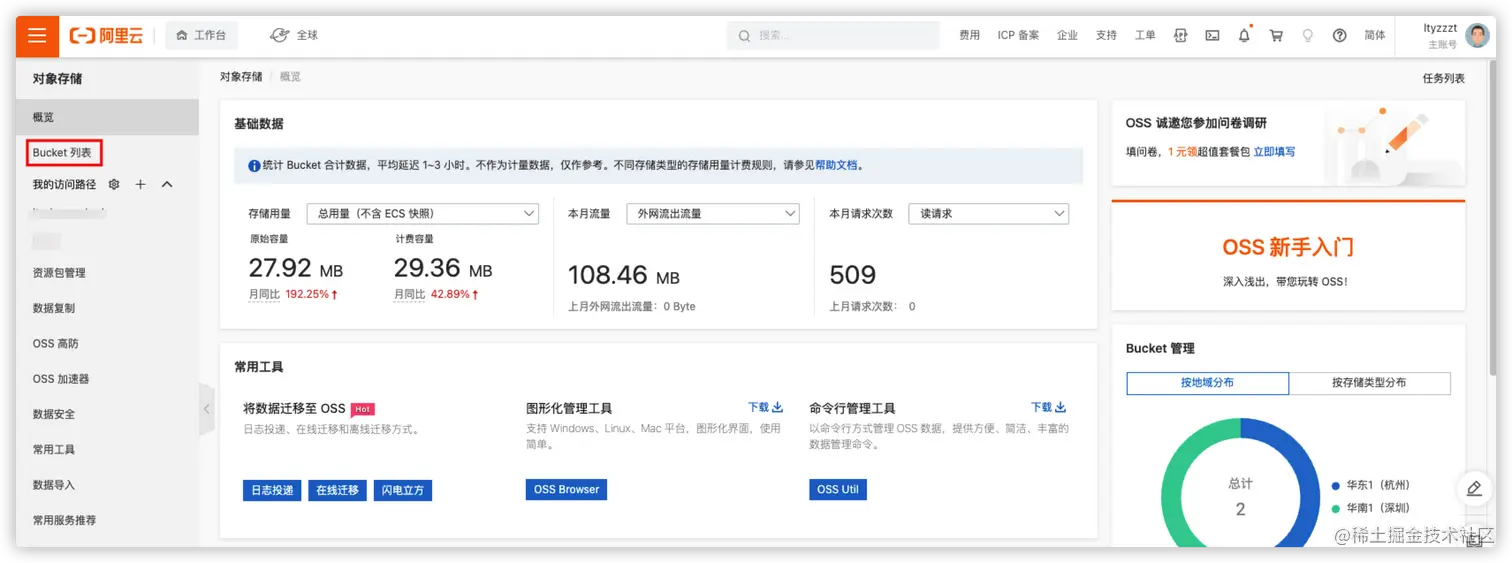The width and height of the screenshot is (1512, 563).
Task: Open the shopping cart
Action: coord(1276,35)
